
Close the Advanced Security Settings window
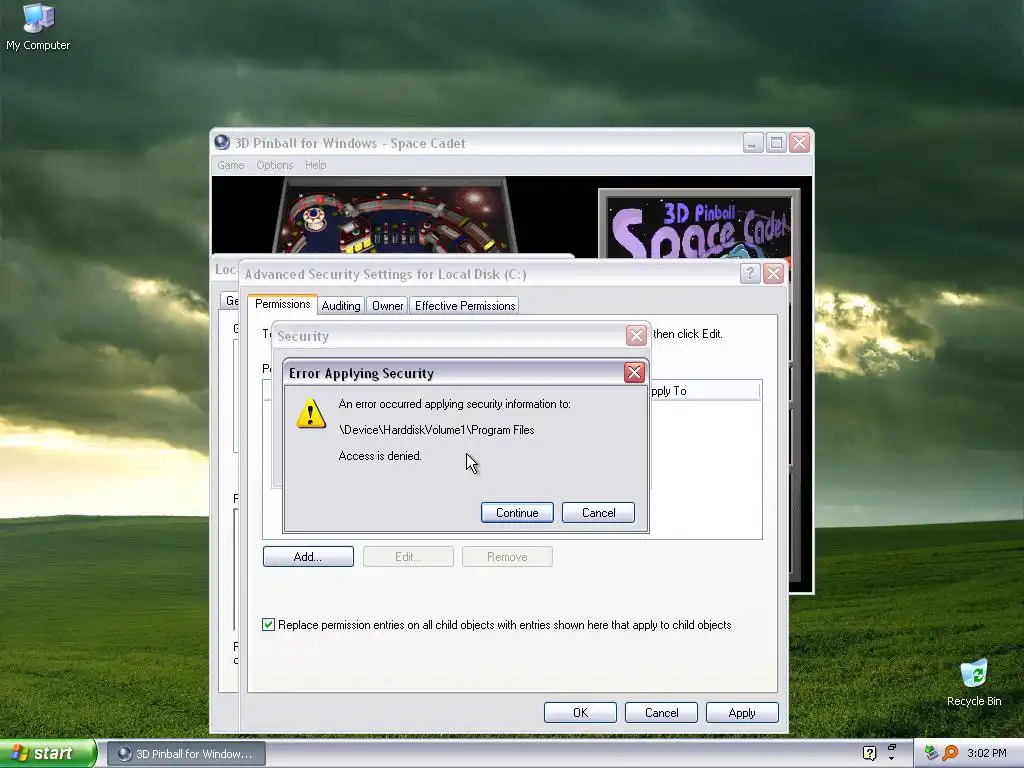point(773,274)
